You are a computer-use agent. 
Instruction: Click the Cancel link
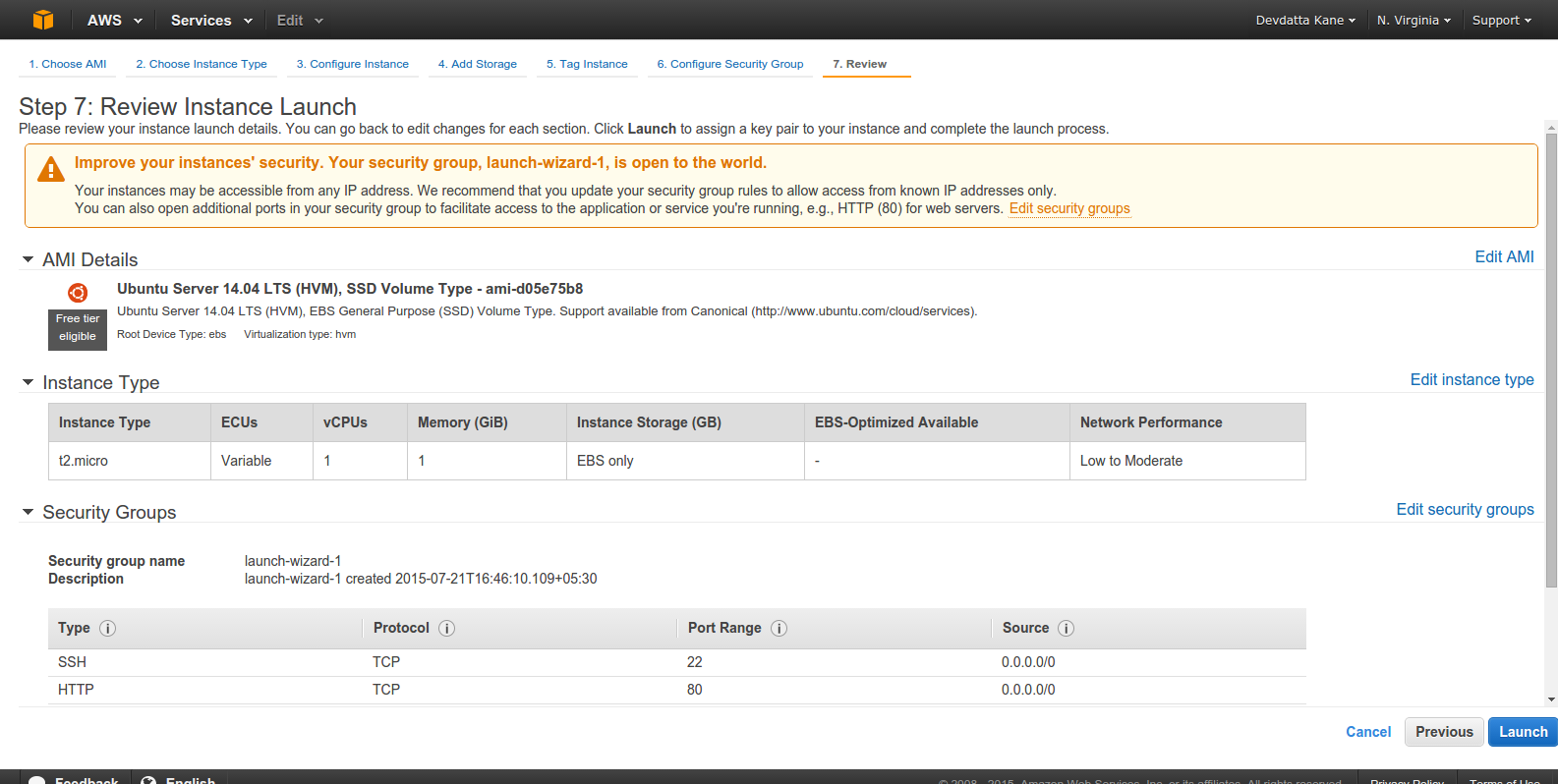pos(1368,732)
